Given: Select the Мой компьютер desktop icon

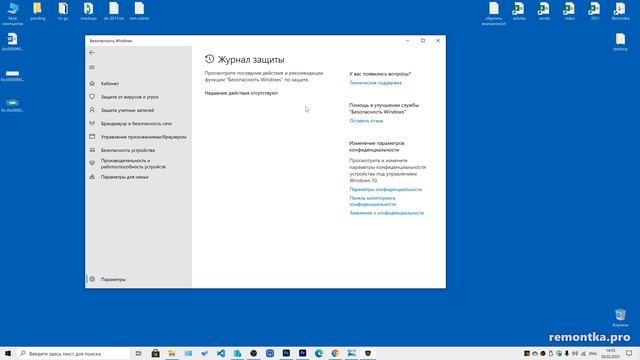Looking at the screenshot, I should pyautogui.click(x=13, y=13).
